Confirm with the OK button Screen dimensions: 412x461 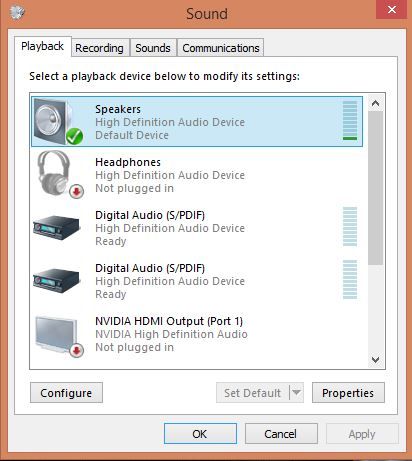(x=200, y=434)
